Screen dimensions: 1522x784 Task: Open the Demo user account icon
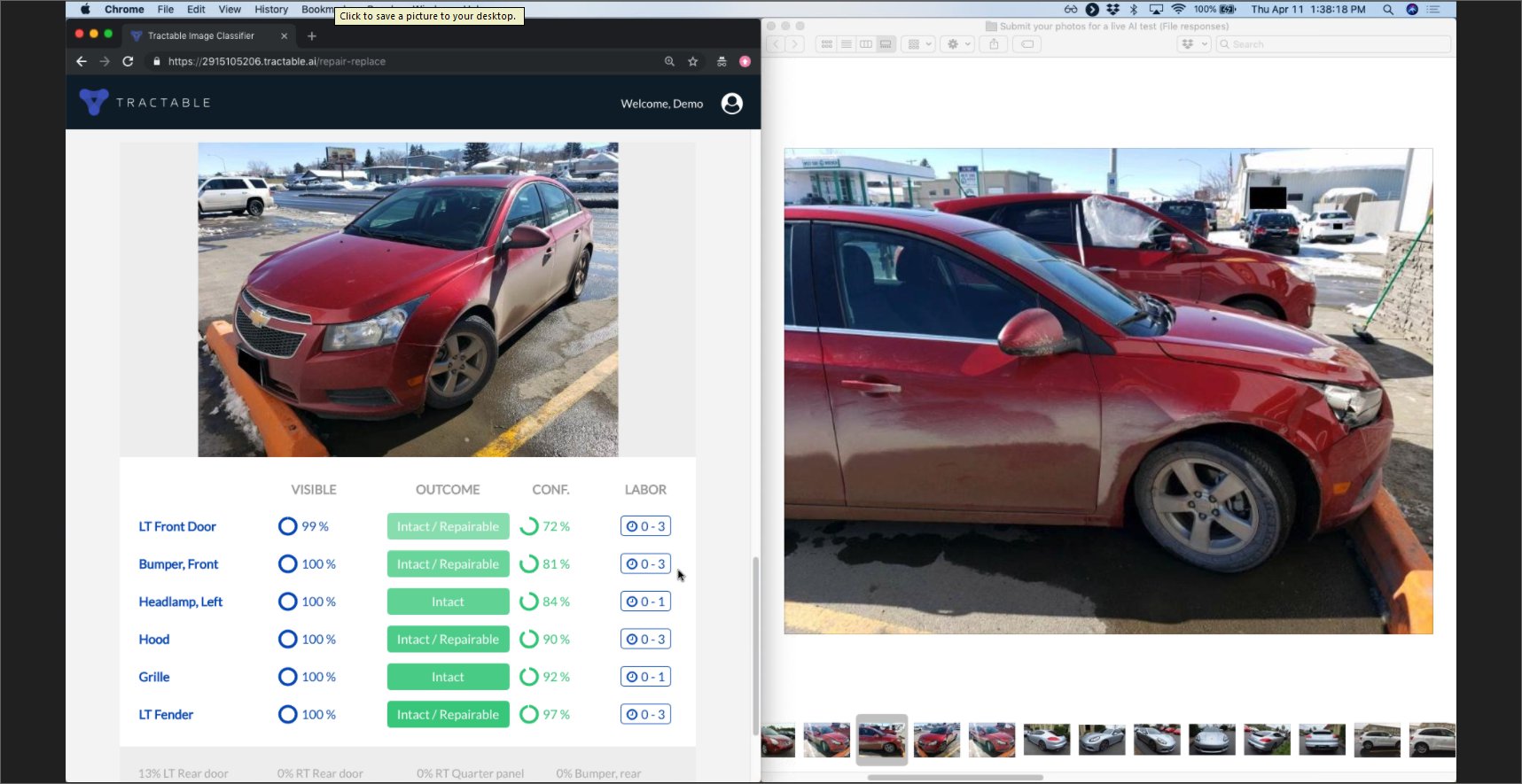tap(731, 104)
